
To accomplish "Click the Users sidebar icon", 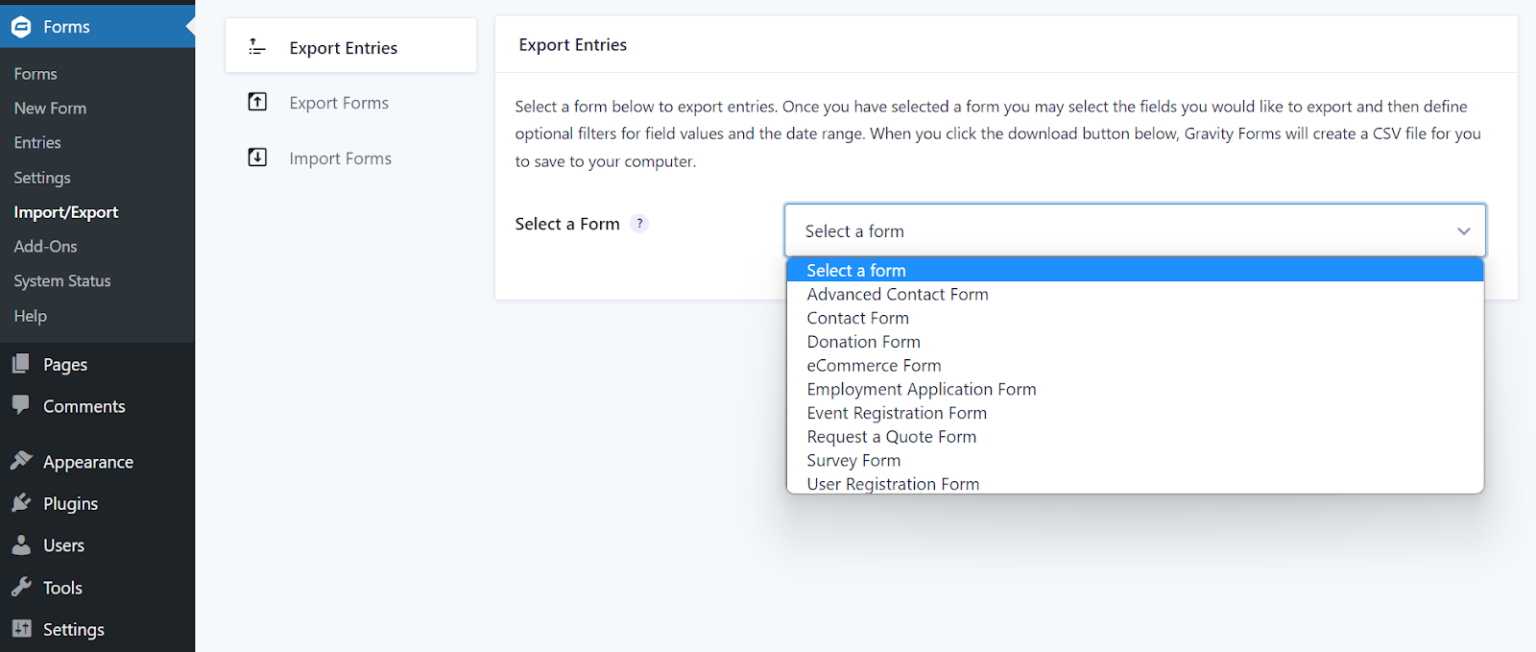I will [x=20, y=545].
